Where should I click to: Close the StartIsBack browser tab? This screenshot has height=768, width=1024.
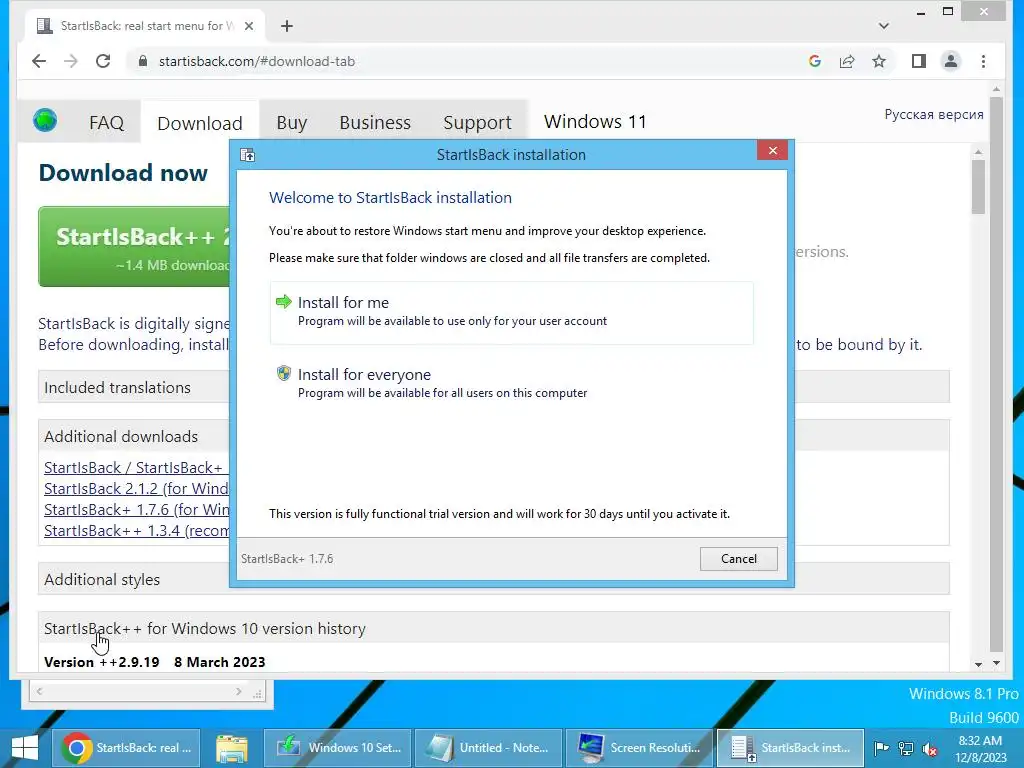pyautogui.click(x=249, y=26)
